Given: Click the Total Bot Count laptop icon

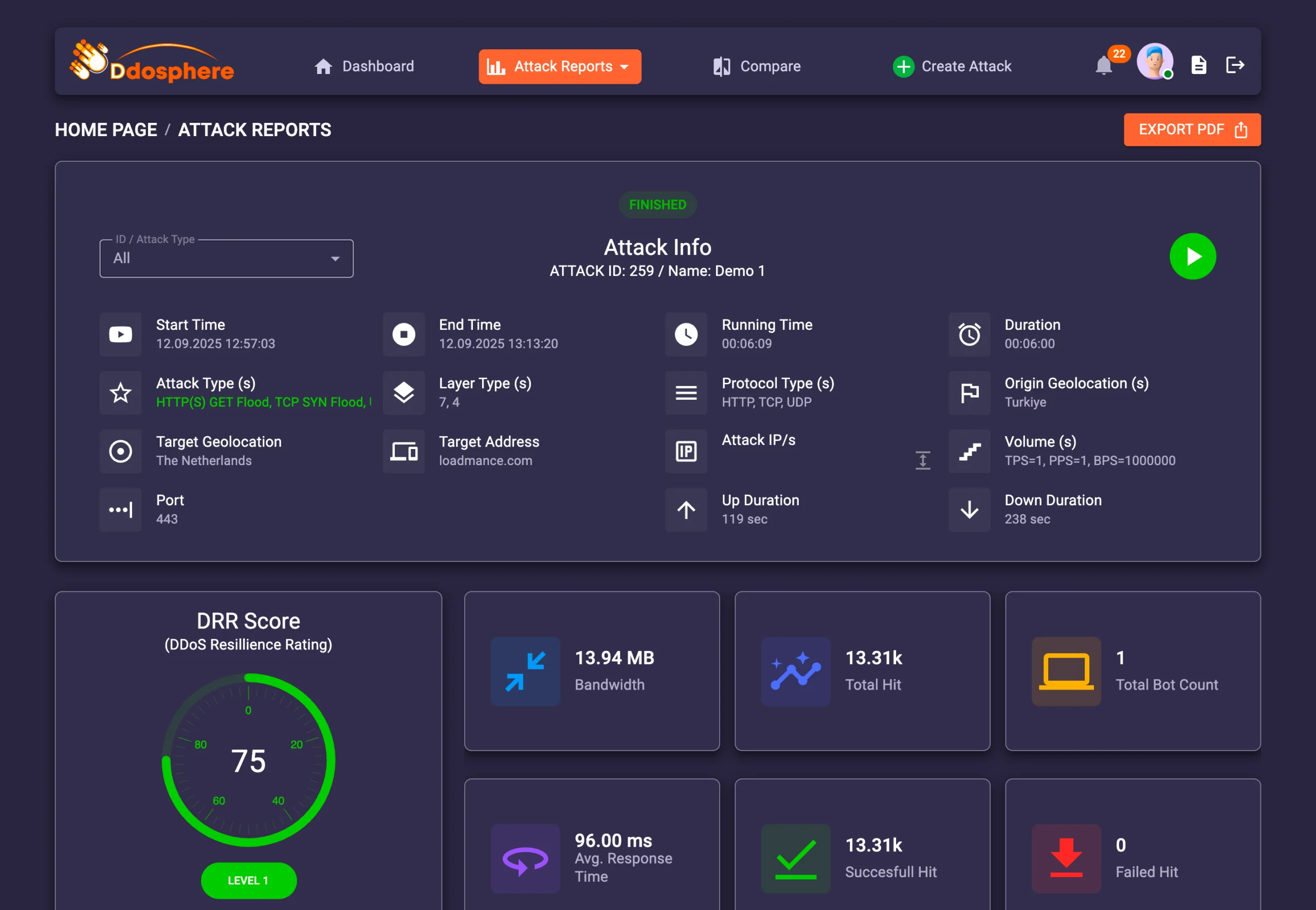Looking at the screenshot, I should [1066, 671].
